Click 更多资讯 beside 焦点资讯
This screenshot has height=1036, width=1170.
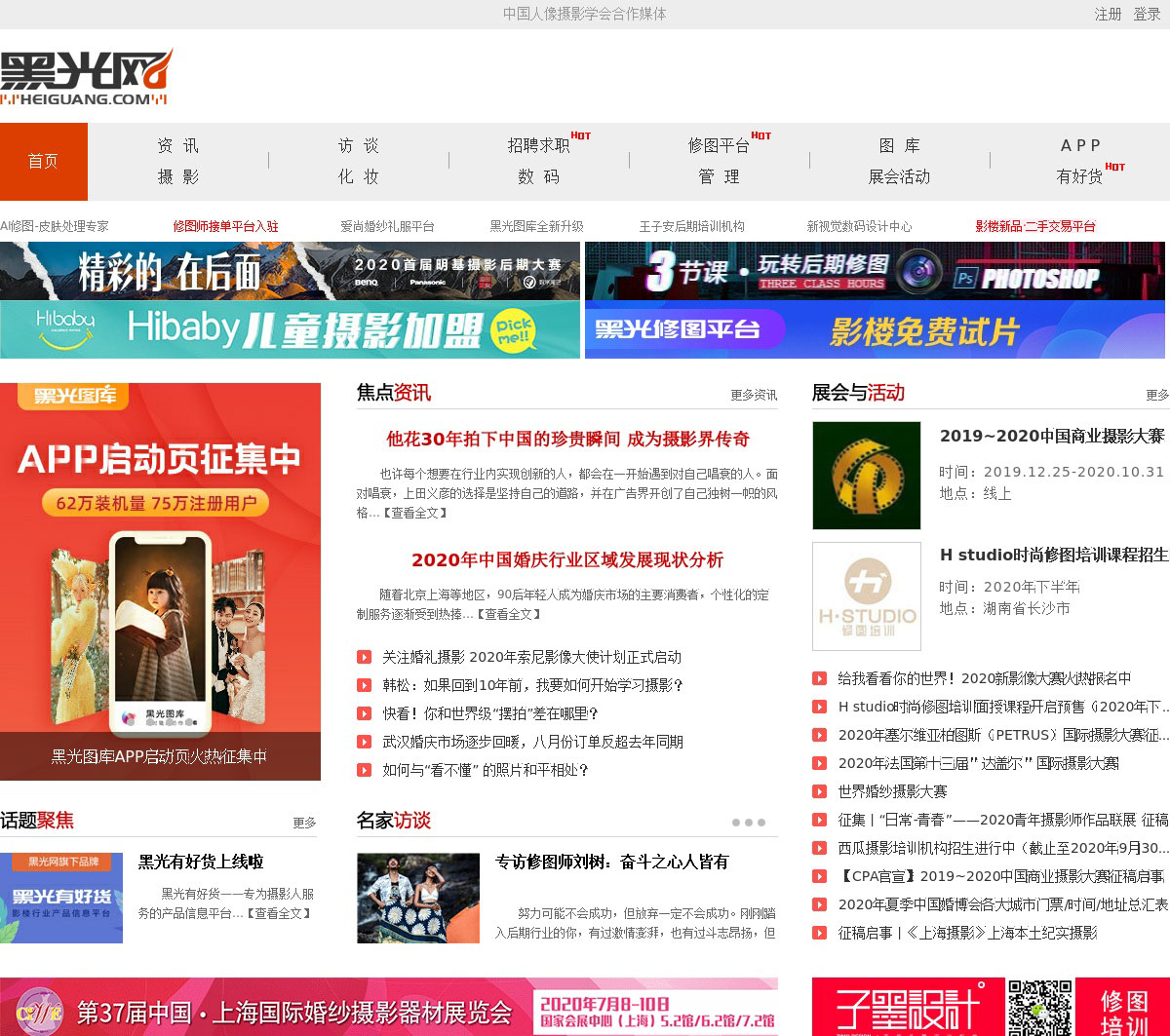coord(754,395)
